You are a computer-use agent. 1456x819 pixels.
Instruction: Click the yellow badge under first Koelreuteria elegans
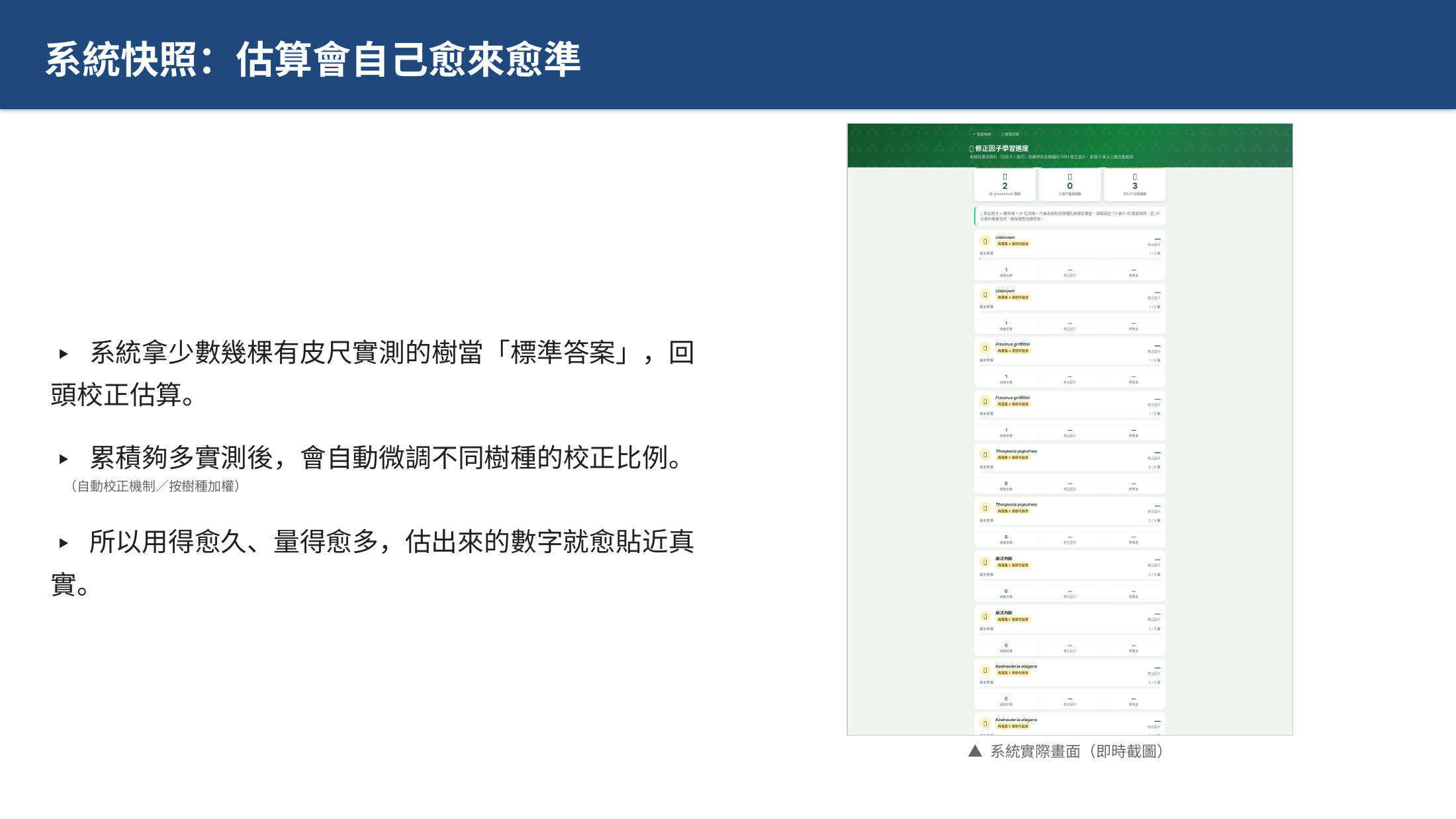[1013, 673]
